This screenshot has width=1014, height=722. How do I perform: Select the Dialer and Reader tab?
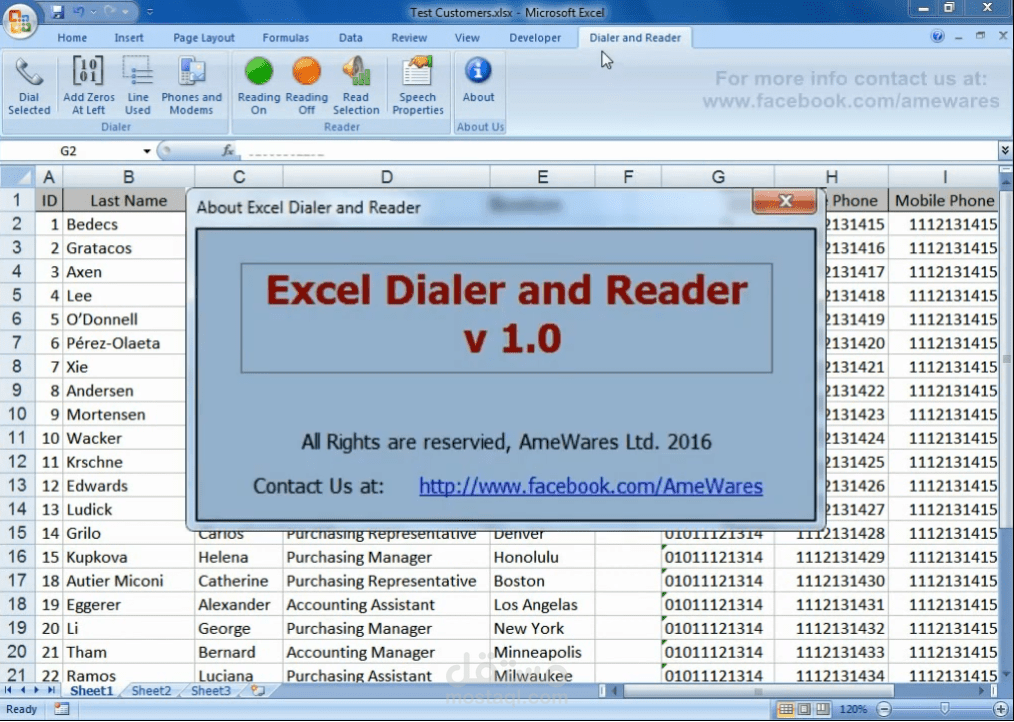point(635,38)
